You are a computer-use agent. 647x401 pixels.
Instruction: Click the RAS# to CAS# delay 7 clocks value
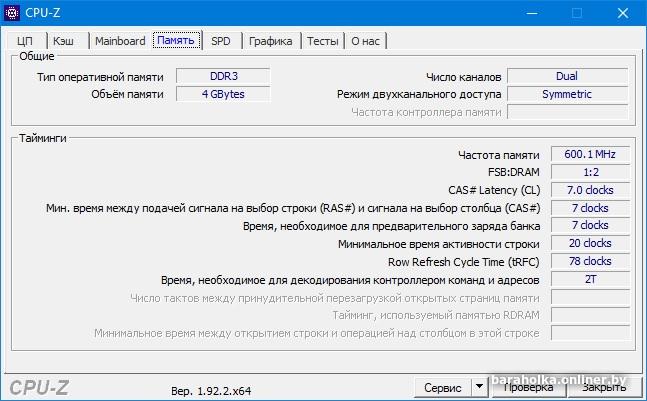coord(590,208)
